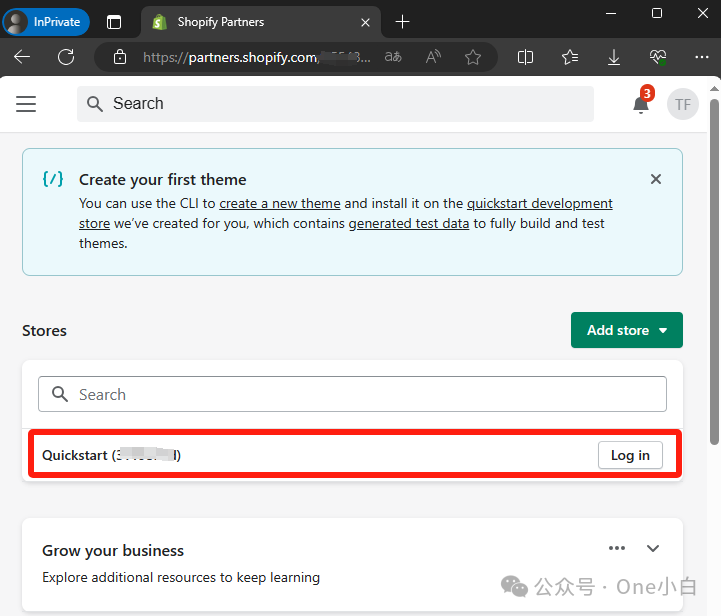This screenshot has height=616, width=721.
Task: Click the code braces theme icon
Action: [x=53, y=179]
